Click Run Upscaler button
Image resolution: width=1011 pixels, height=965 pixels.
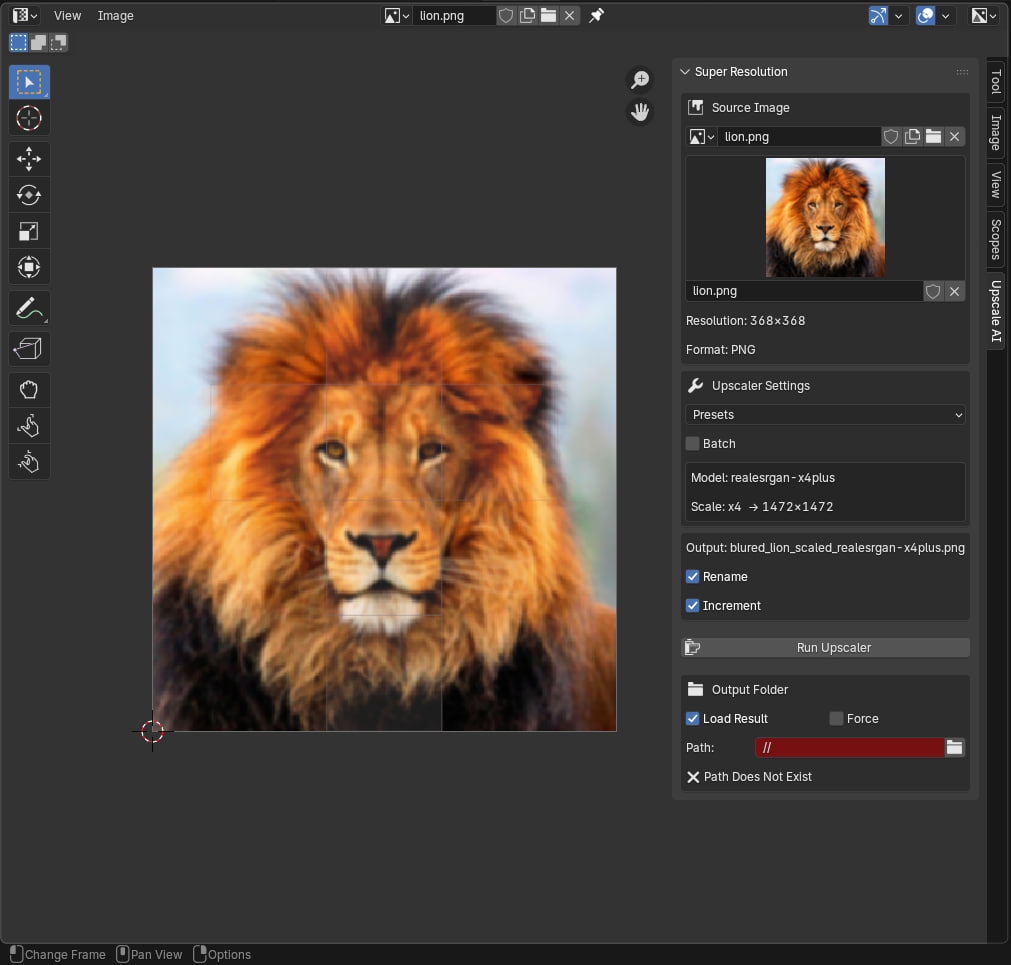[x=825, y=647]
